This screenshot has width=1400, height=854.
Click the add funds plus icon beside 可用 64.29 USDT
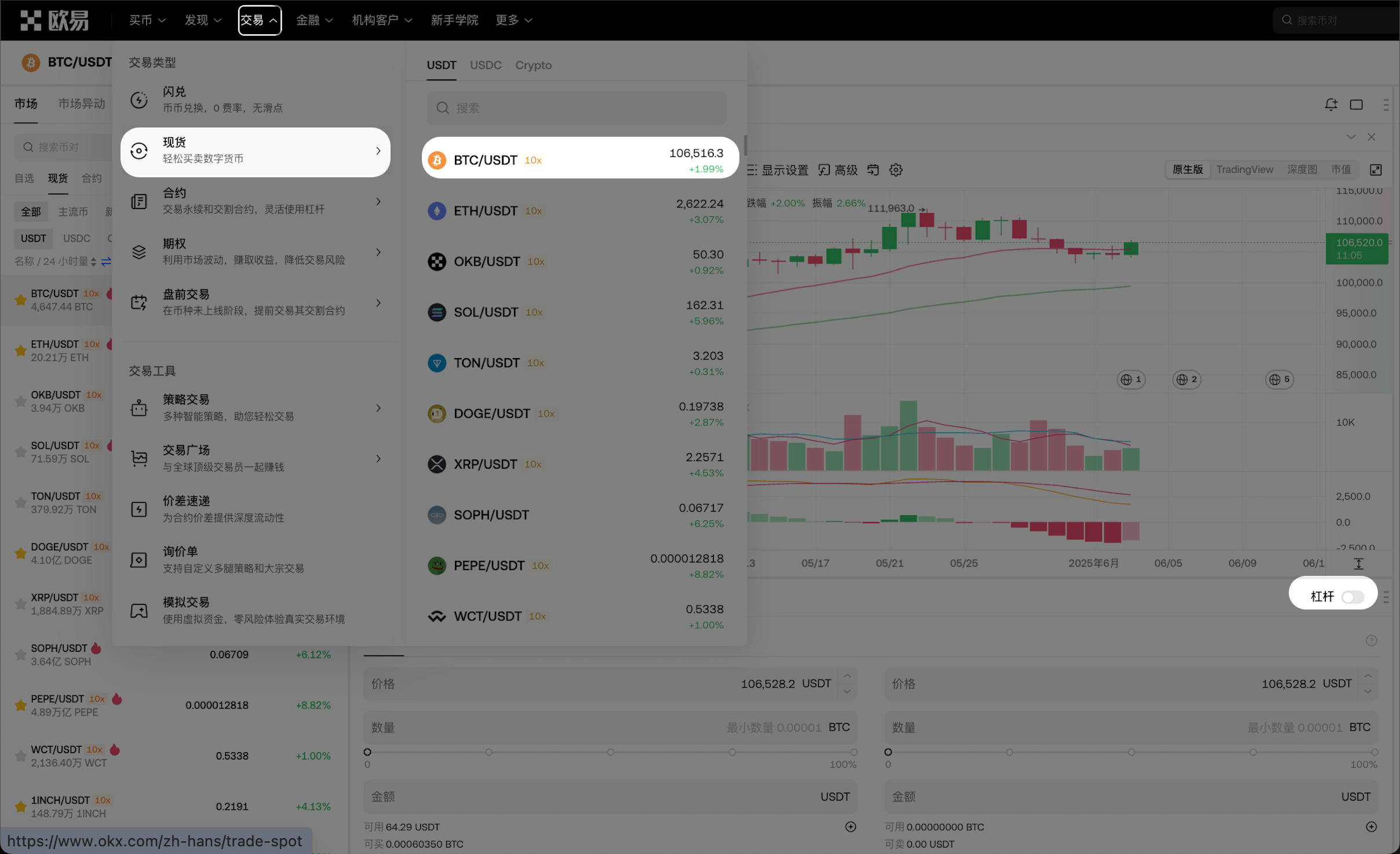(x=850, y=827)
